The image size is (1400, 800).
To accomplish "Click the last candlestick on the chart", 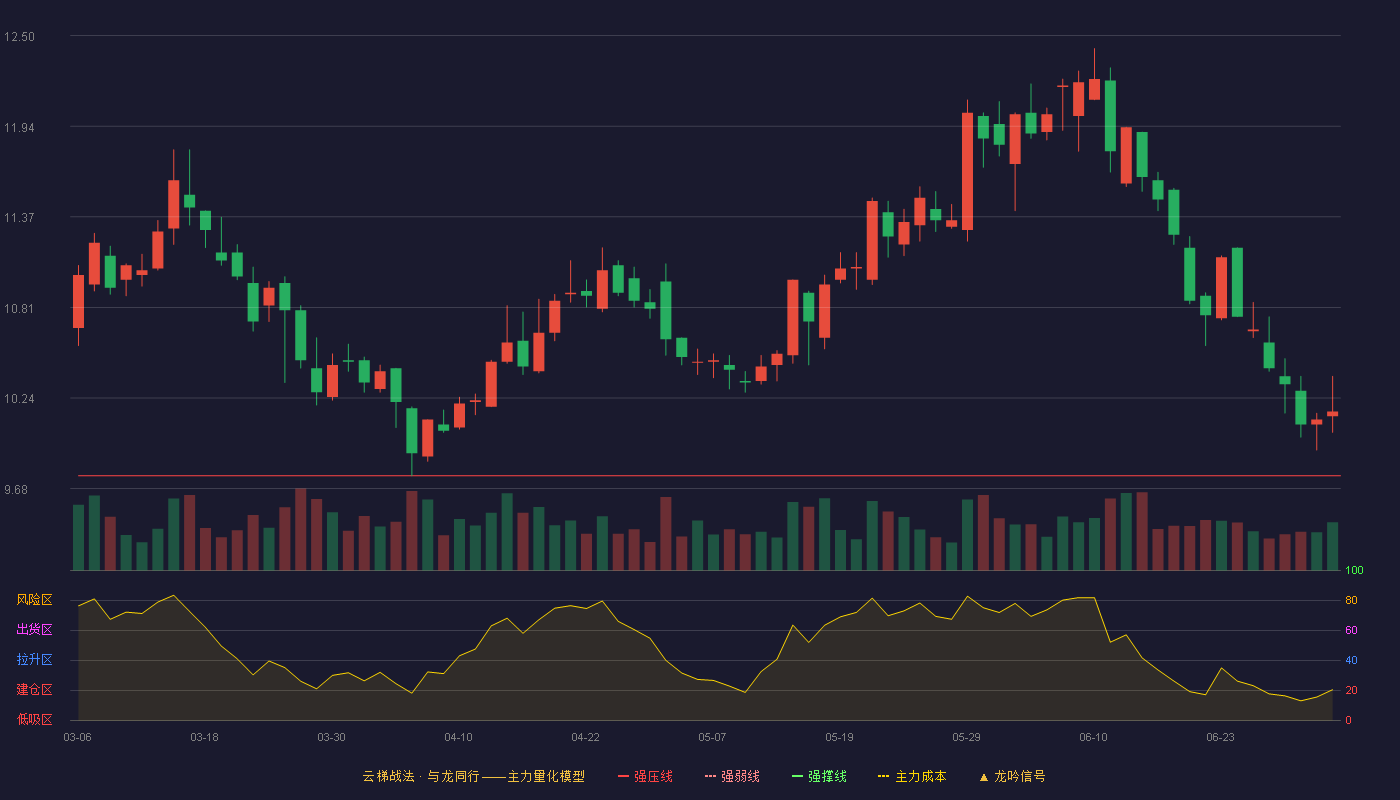I will click(1332, 413).
